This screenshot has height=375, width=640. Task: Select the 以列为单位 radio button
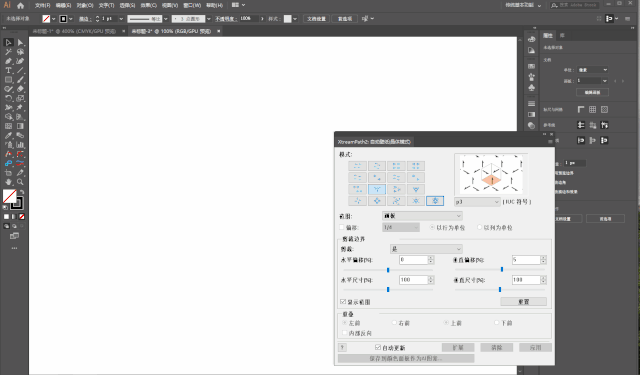[480, 227]
